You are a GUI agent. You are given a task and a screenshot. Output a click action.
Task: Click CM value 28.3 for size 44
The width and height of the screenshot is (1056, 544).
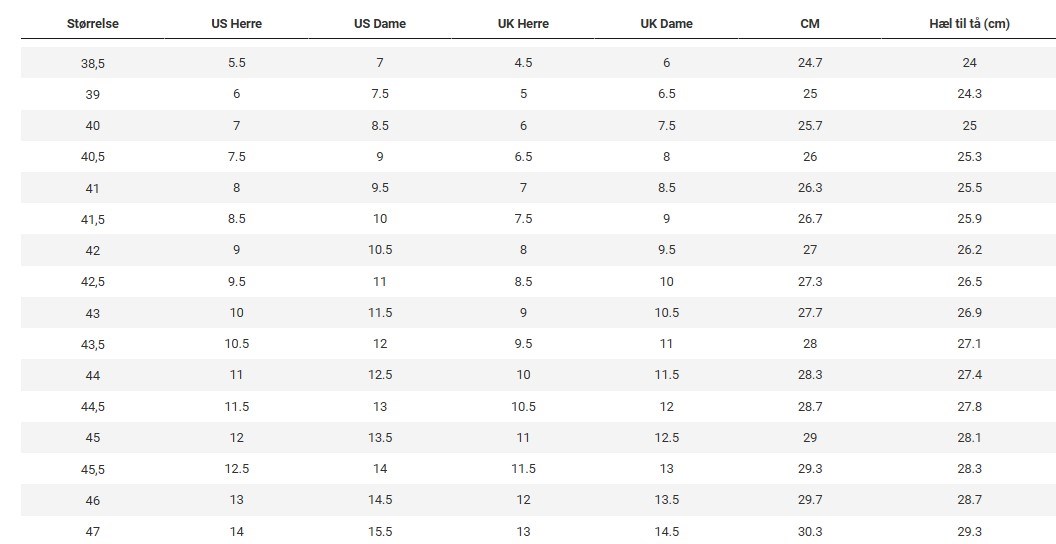[x=810, y=375]
